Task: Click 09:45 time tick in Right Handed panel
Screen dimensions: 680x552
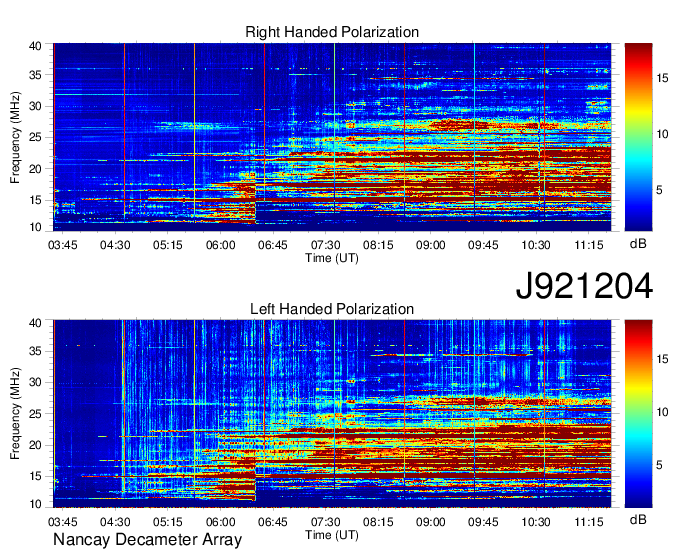Action: (483, 245)
